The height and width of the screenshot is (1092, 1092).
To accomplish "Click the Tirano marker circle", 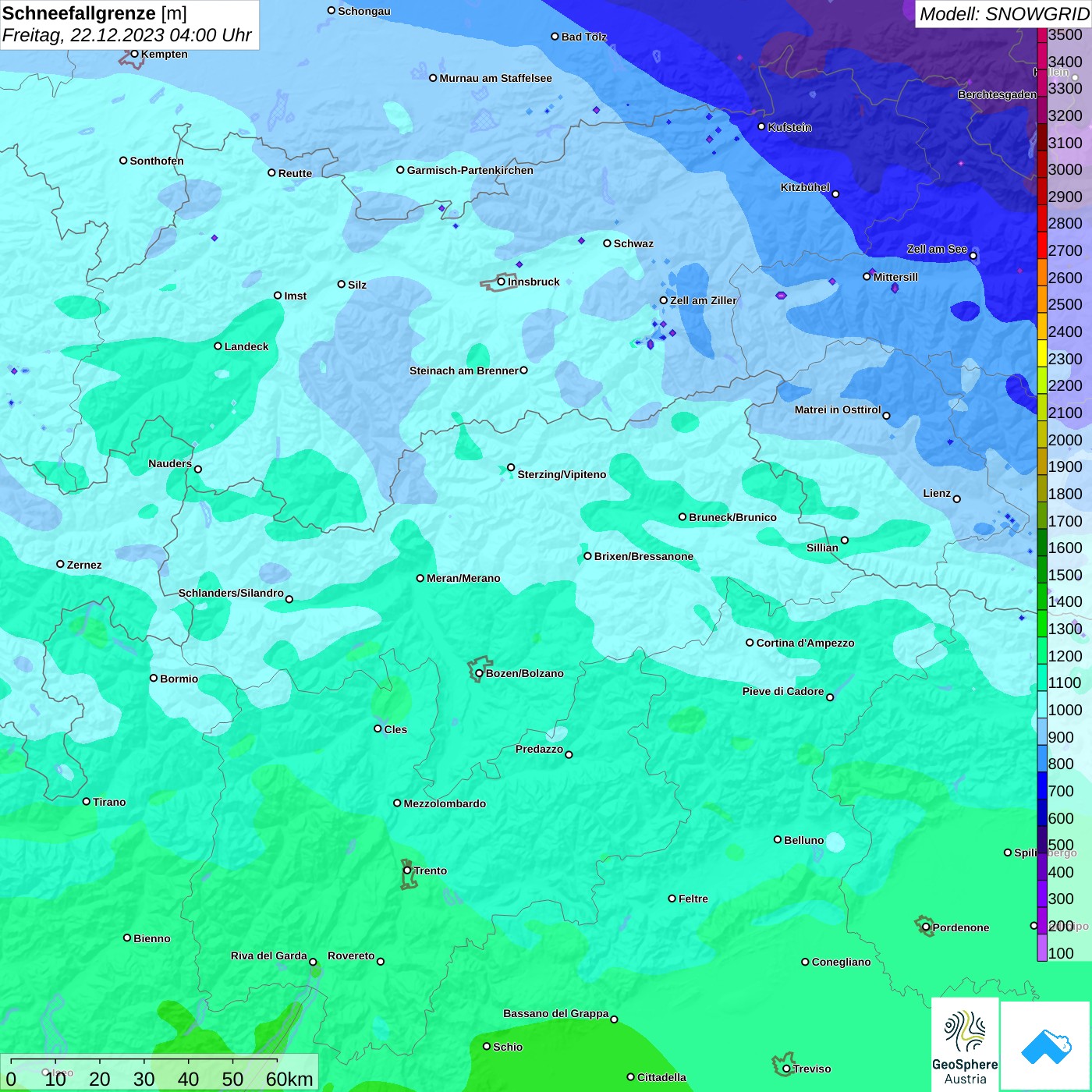I will (x=87, y=801).
